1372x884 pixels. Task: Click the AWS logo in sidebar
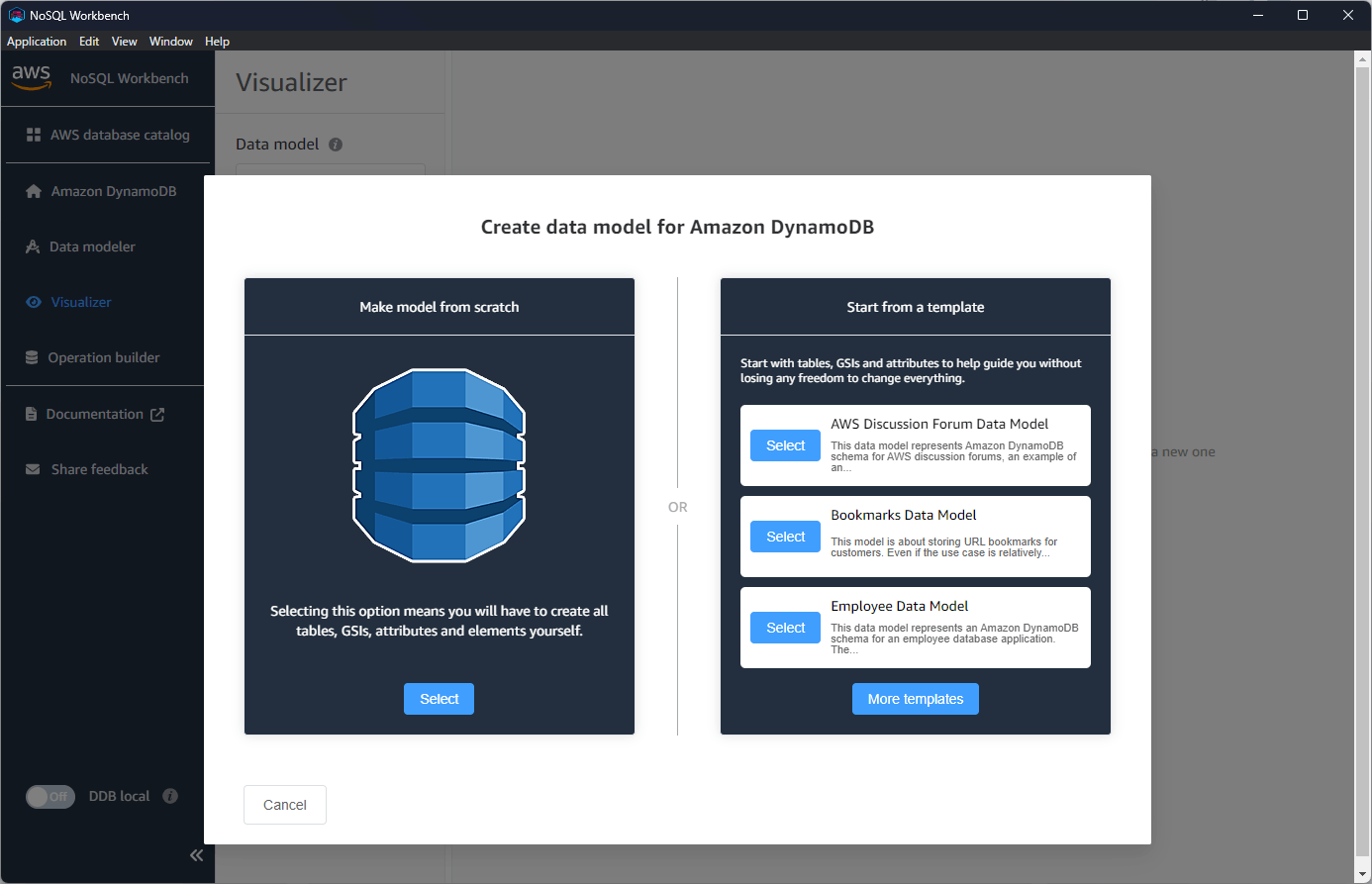tap(32, 77)
